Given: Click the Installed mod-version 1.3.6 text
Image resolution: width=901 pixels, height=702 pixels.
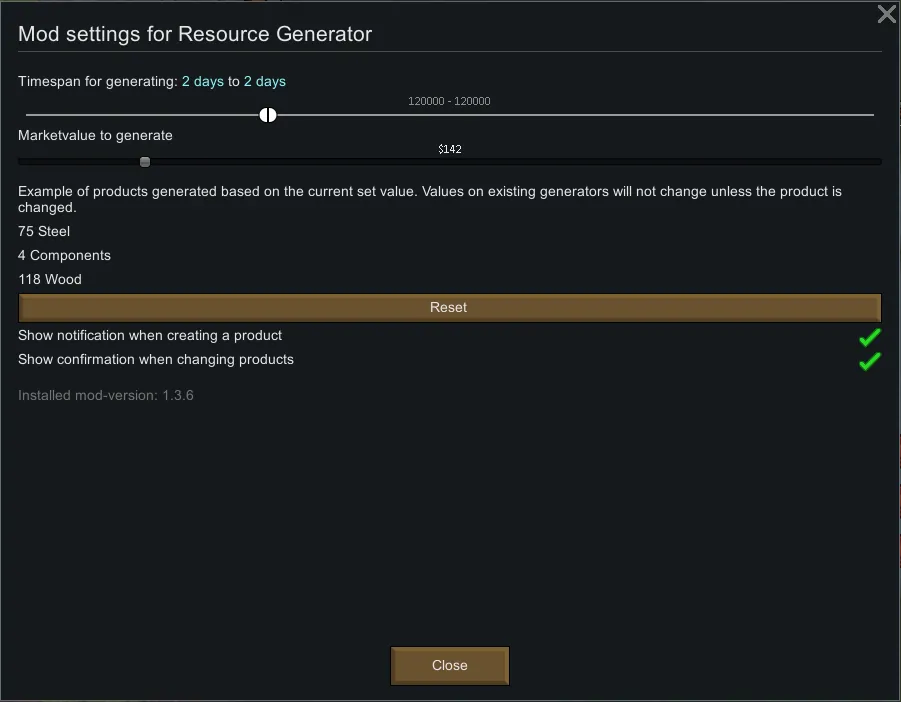Looking at the screenshot, I should point(106,396).
